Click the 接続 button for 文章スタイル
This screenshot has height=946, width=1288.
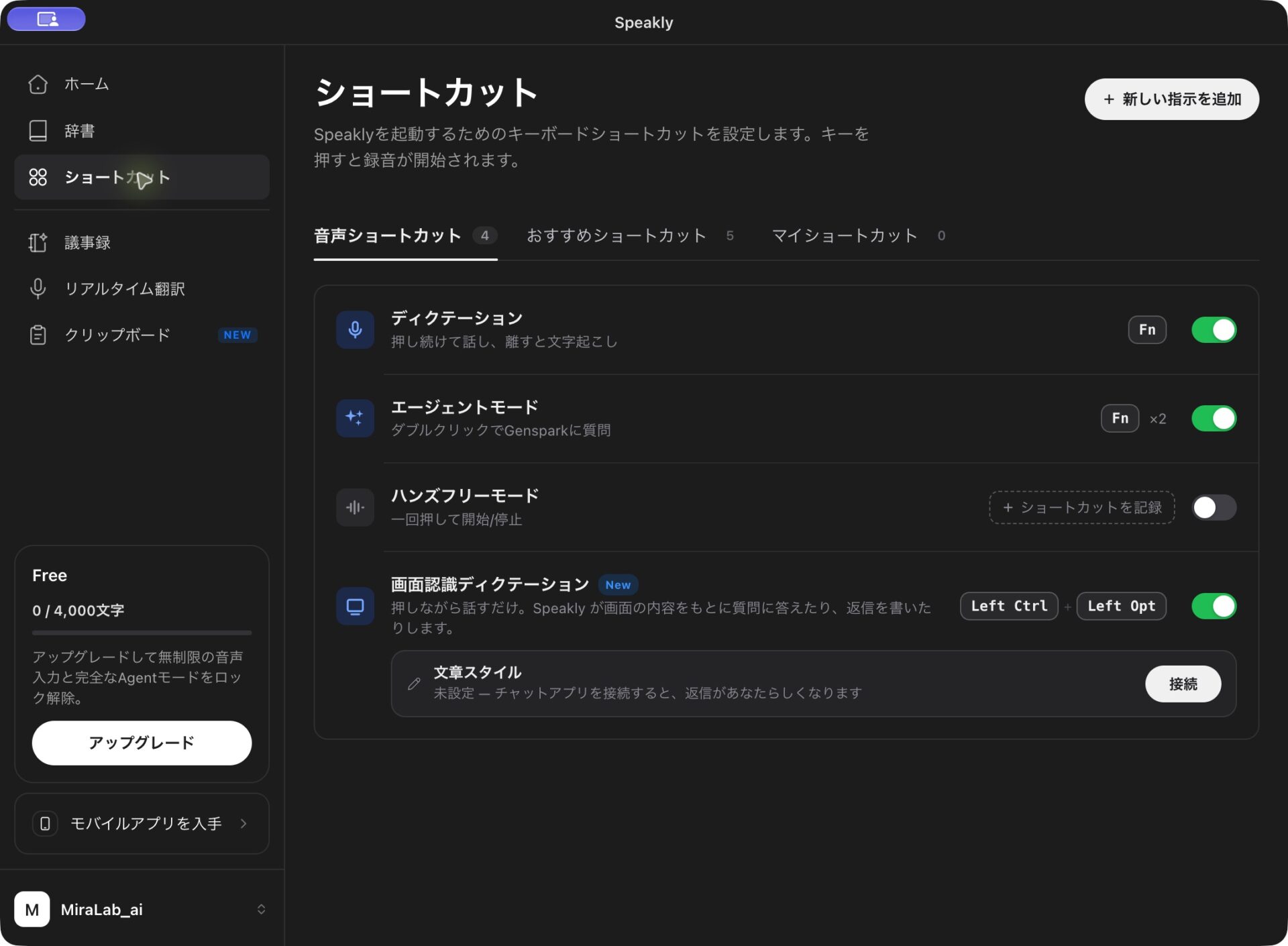coord(1183,684)
